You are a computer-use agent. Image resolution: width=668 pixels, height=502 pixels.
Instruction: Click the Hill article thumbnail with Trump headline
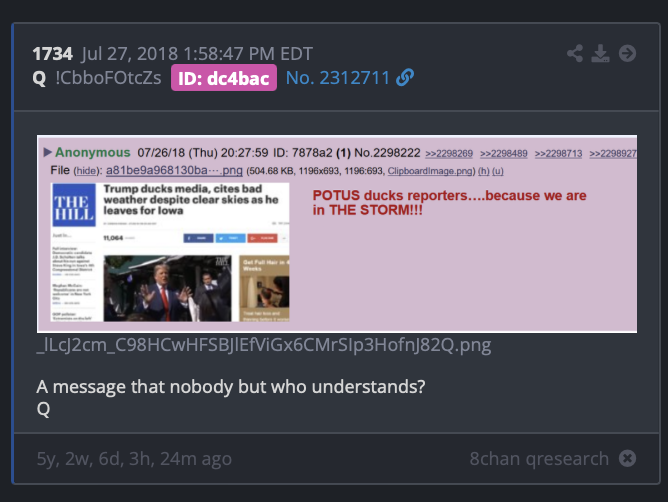point(170,252)
